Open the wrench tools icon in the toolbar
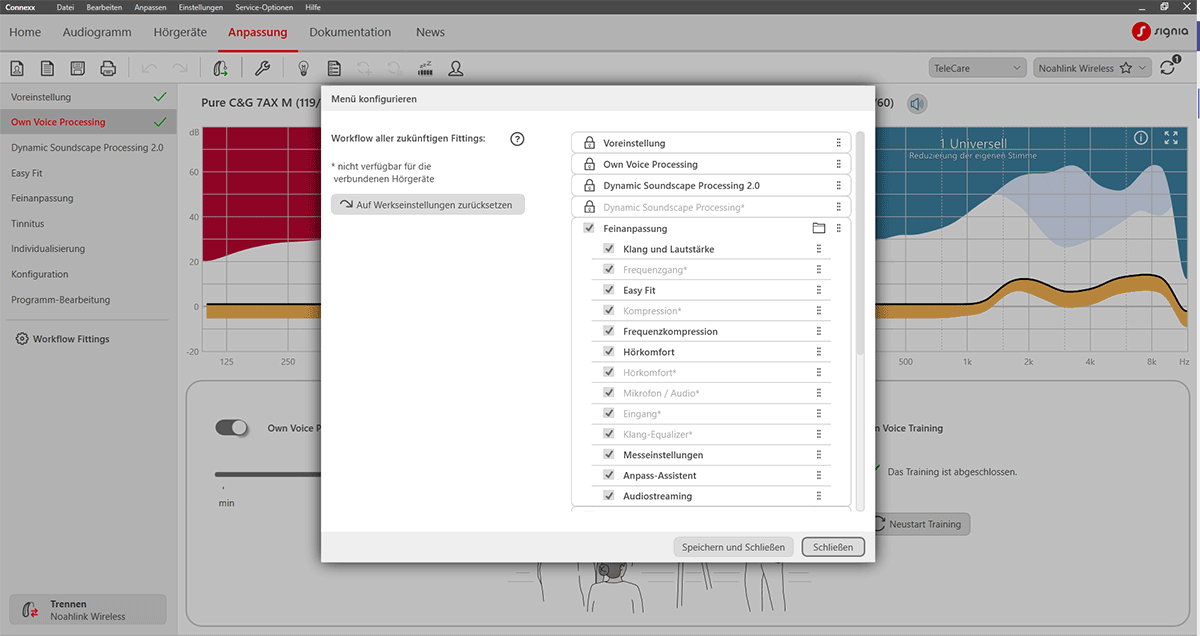Screen dimensions: 1200x636 tap(261, 68)
